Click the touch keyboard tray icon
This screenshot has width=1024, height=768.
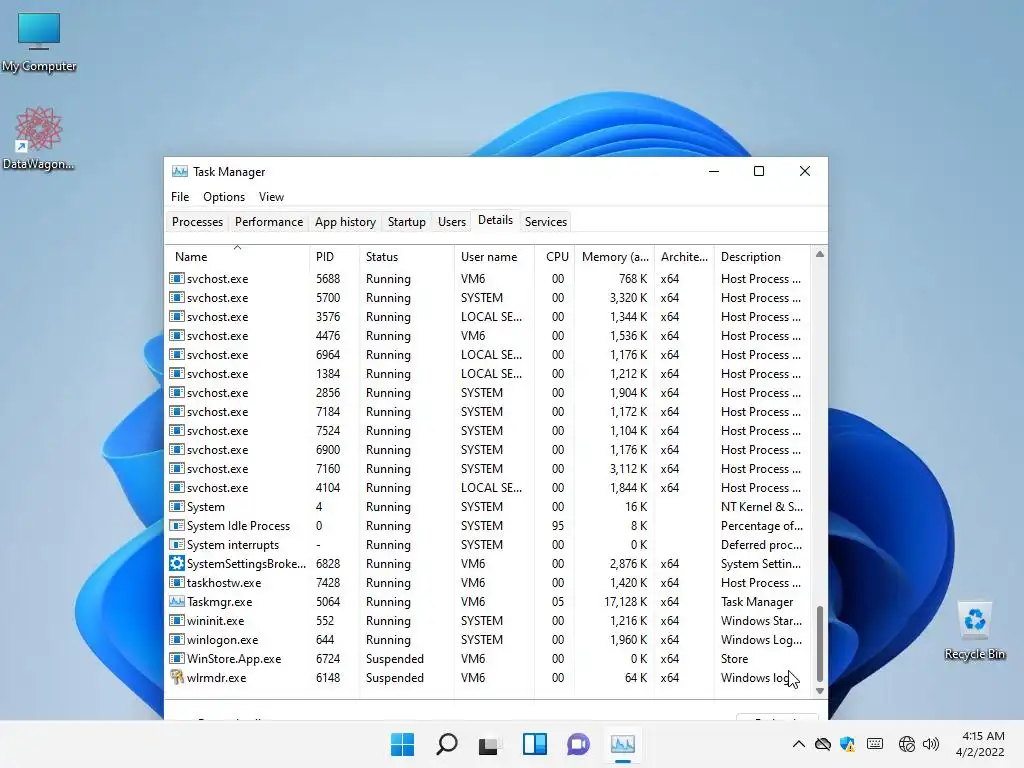click(x=875, y=744)
